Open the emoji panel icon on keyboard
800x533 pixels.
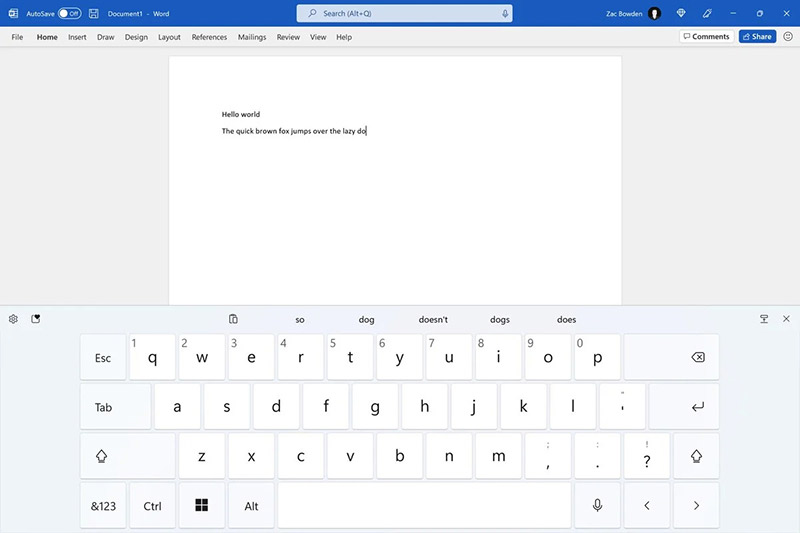click(36, 319)
